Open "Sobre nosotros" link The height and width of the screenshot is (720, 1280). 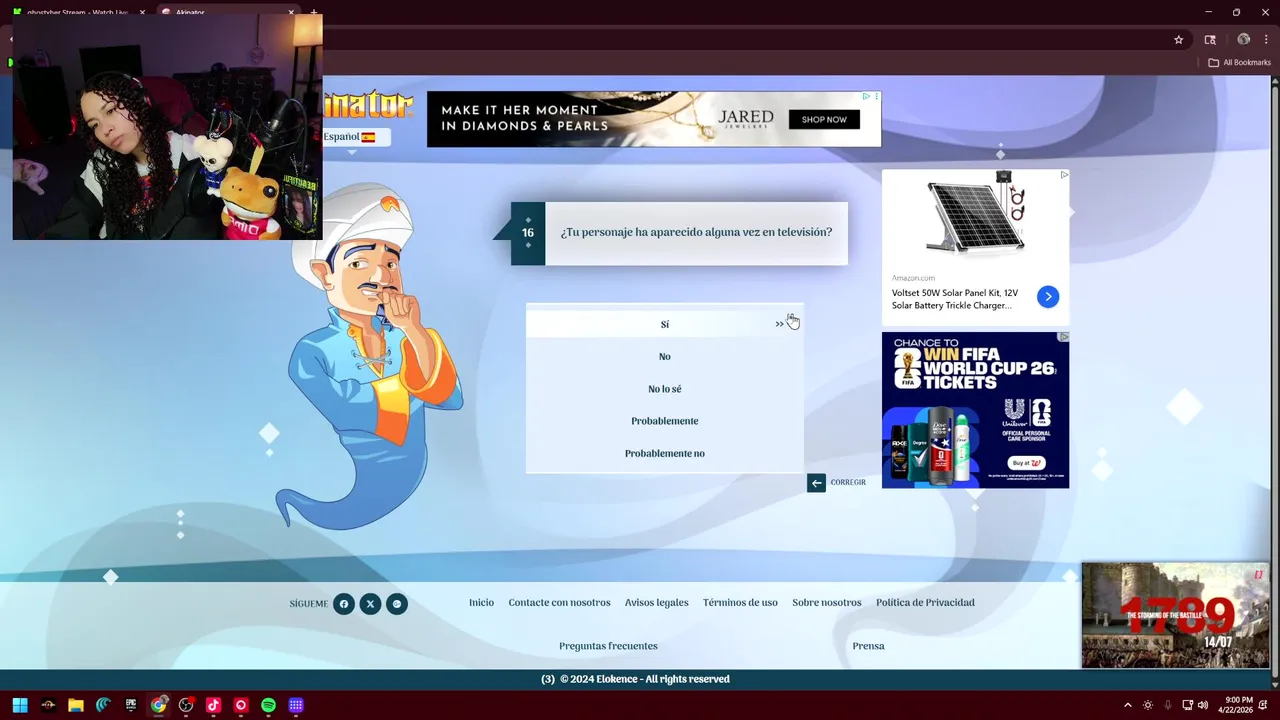826,603
